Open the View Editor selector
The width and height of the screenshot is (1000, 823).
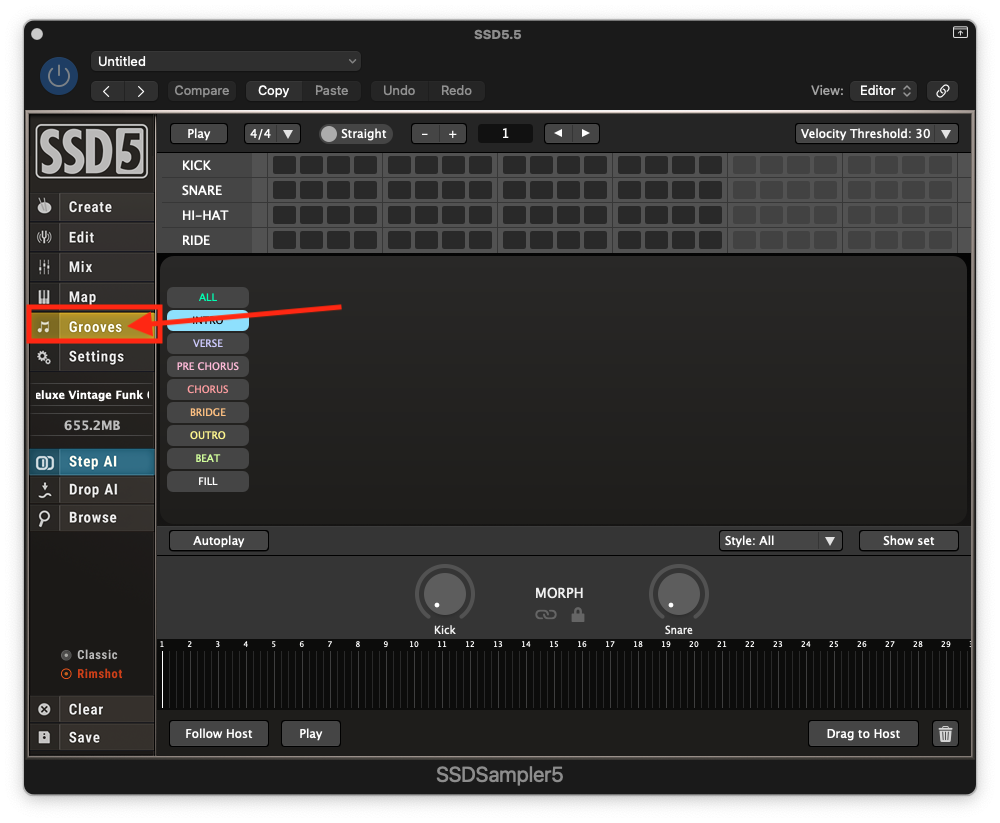coord(884,91)
